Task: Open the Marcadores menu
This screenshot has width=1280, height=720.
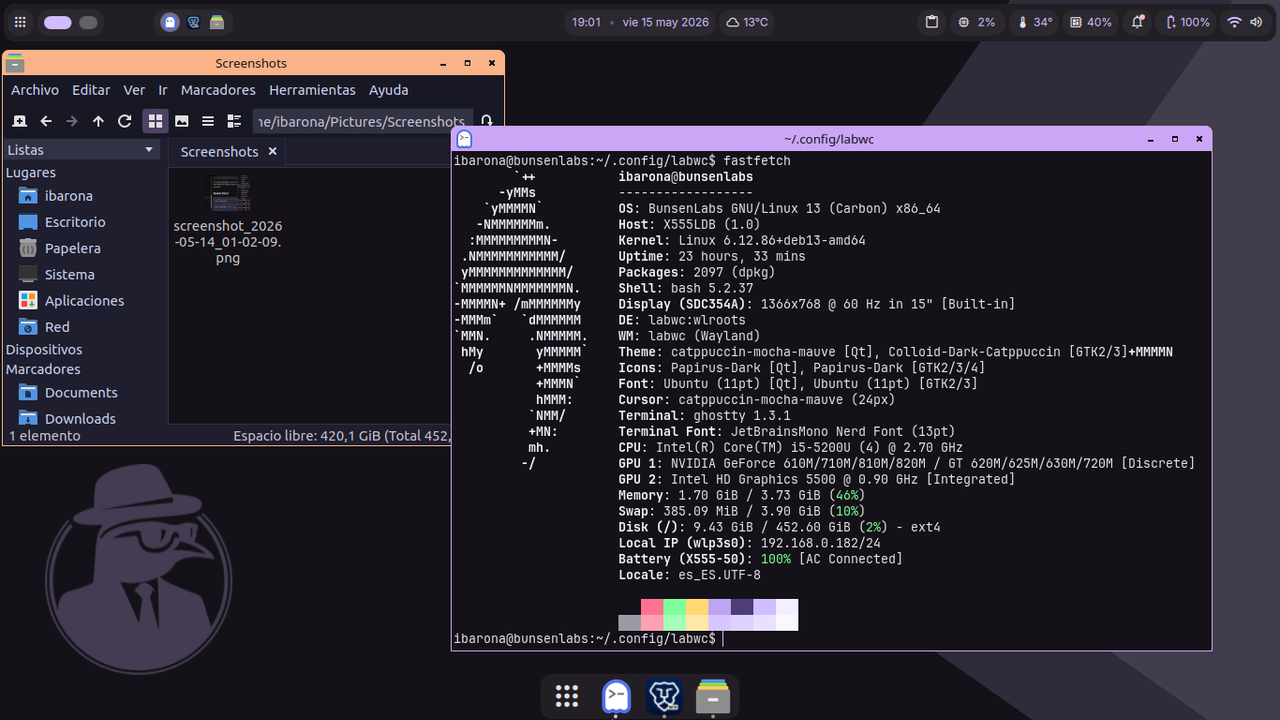Action: (x=218, y=90)
